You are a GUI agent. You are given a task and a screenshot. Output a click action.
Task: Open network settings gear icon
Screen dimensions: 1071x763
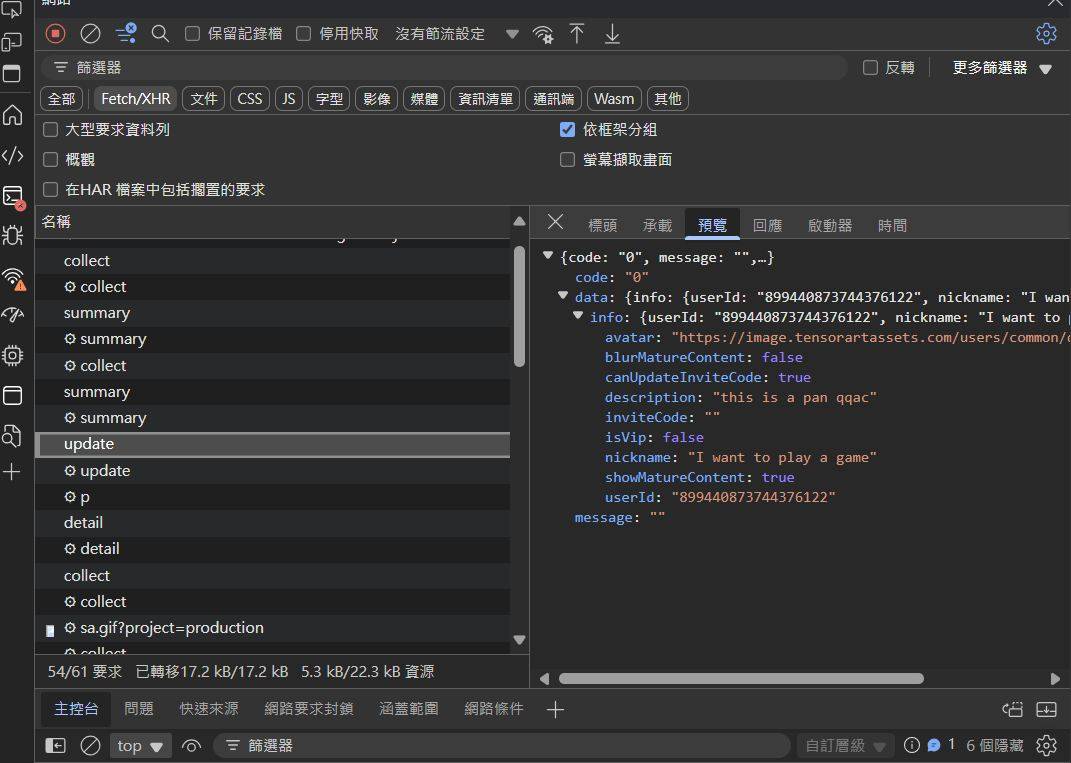tap(1046, 34)
